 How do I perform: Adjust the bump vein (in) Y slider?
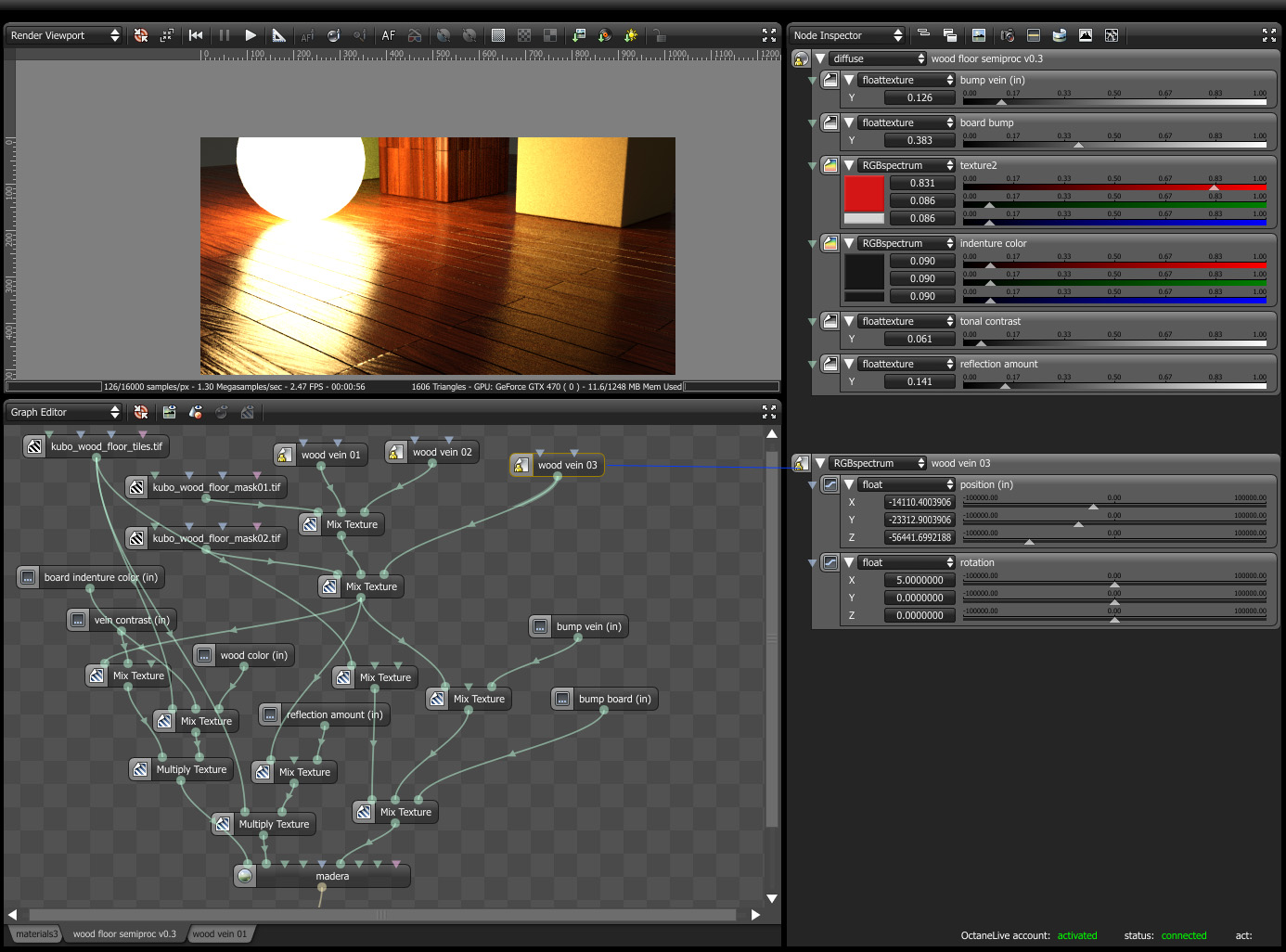coord(1114,100)
